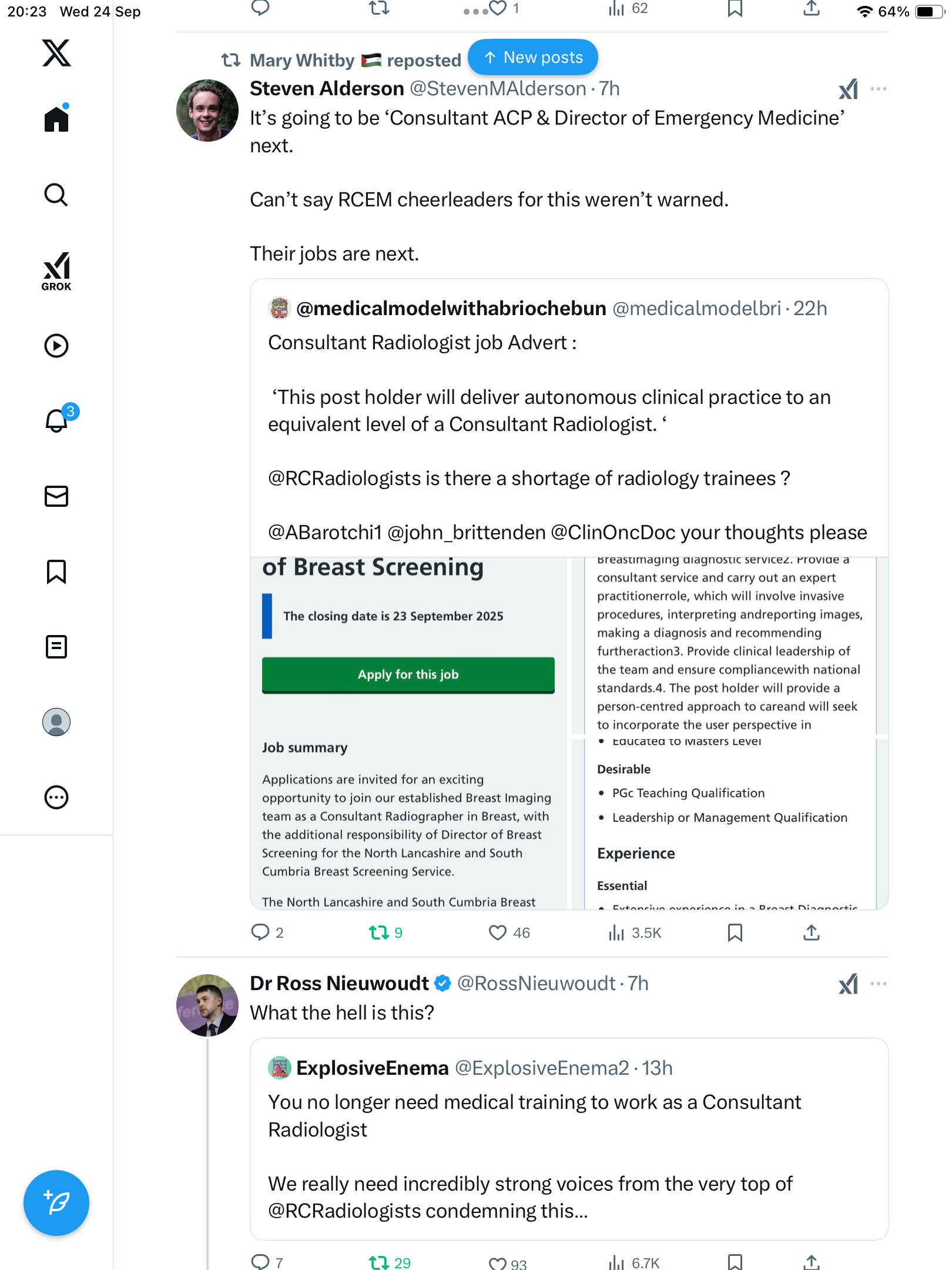
Task: Toggle repost on Steven Alderson's post
Action: click(379, 933)
